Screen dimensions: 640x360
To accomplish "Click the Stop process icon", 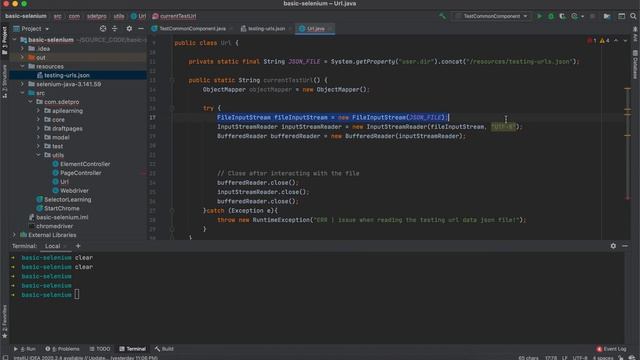I will tap(593, 16).
